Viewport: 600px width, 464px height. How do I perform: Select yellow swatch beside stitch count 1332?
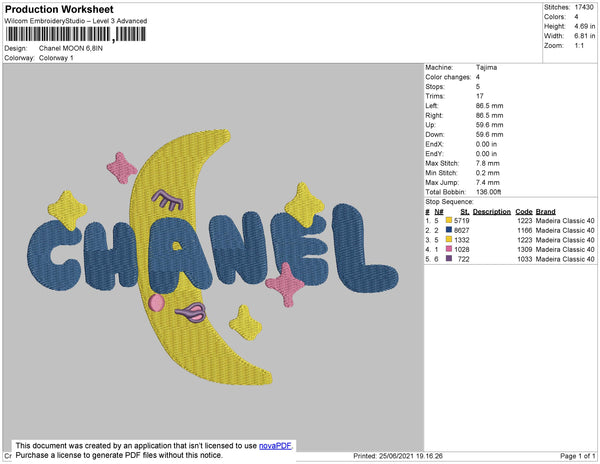449,239
